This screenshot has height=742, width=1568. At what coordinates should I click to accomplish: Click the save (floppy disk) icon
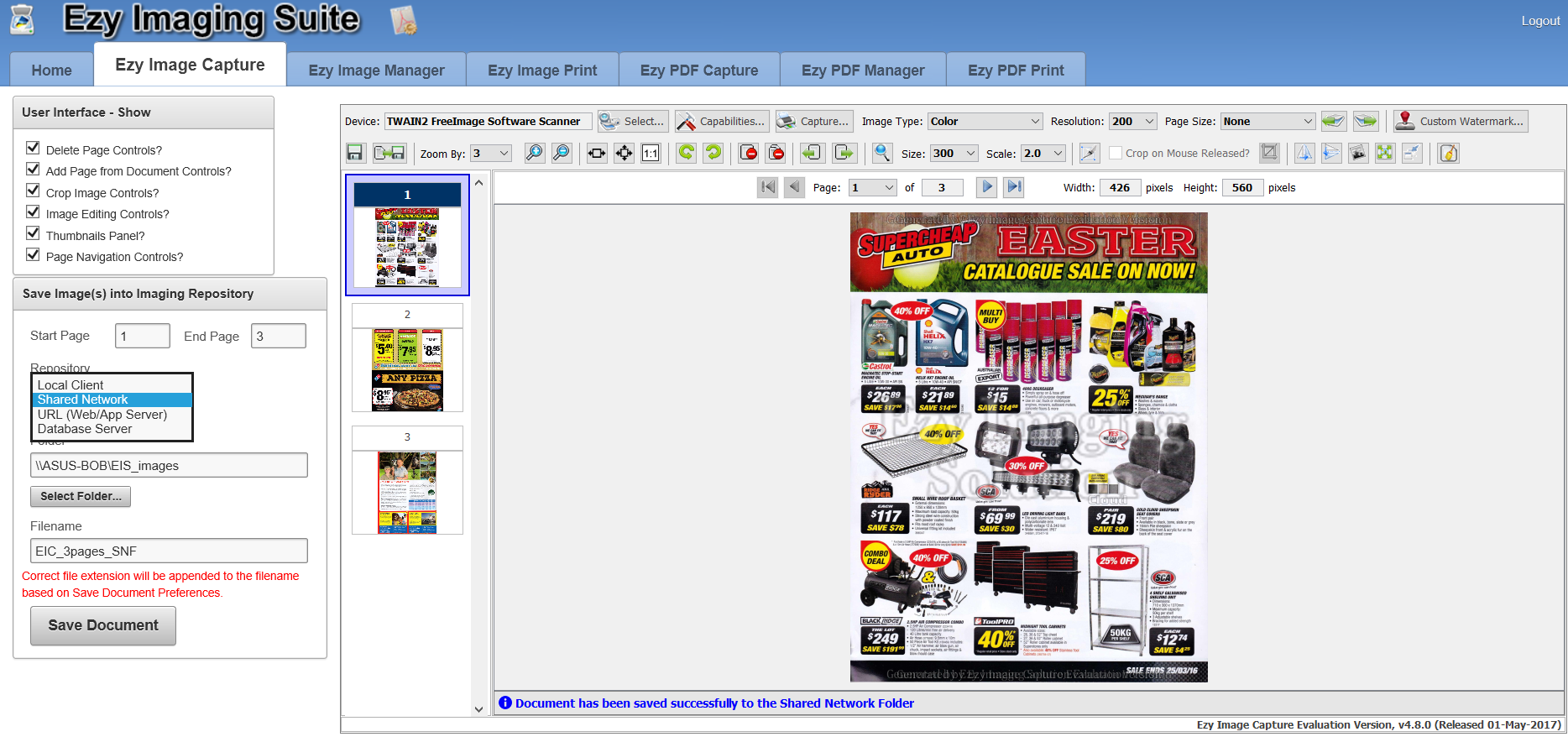pyautogui.click(x=355, y=153)
